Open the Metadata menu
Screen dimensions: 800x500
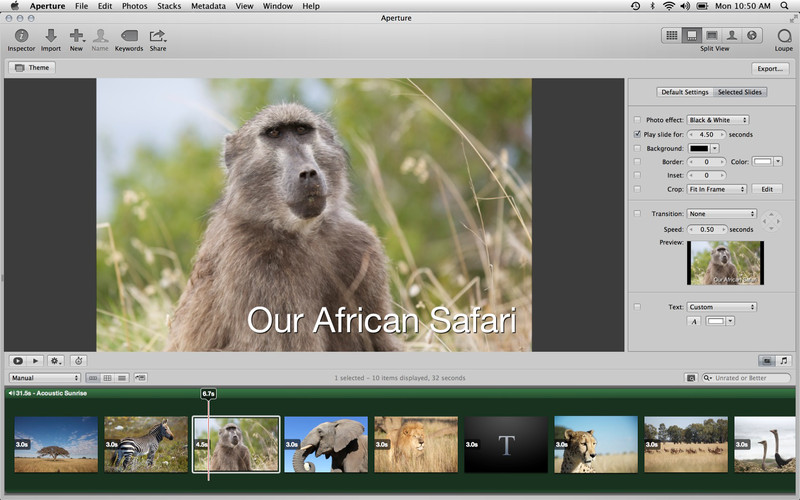207,6
